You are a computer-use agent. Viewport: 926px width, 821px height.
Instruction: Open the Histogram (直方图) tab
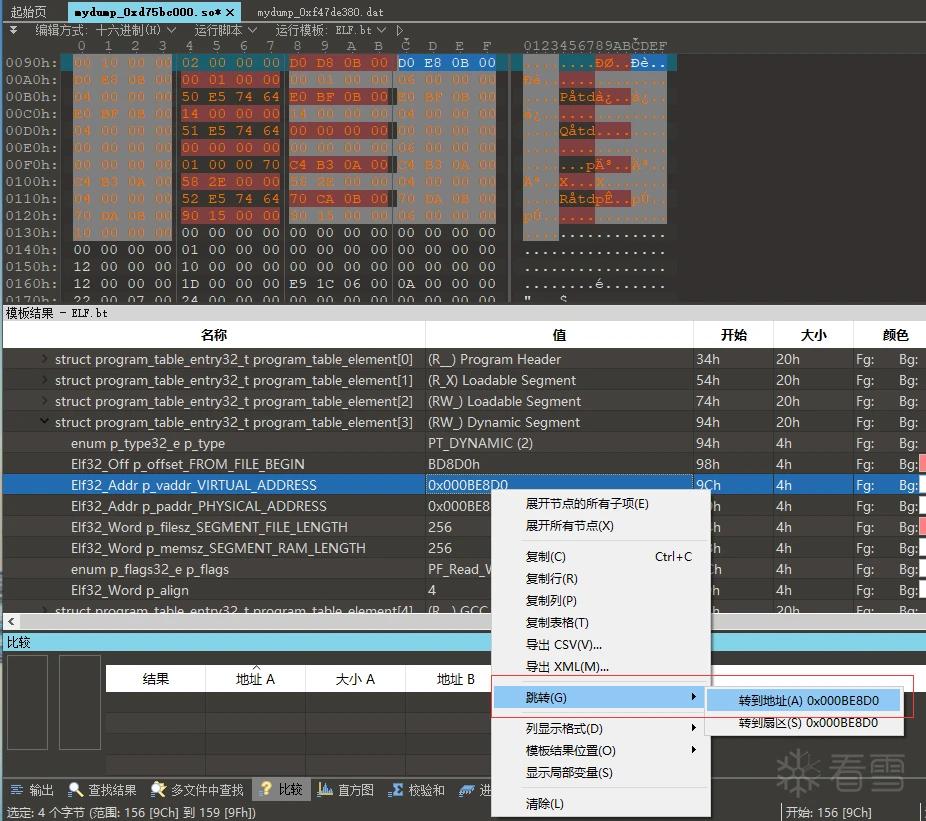(x=345, y=790)
